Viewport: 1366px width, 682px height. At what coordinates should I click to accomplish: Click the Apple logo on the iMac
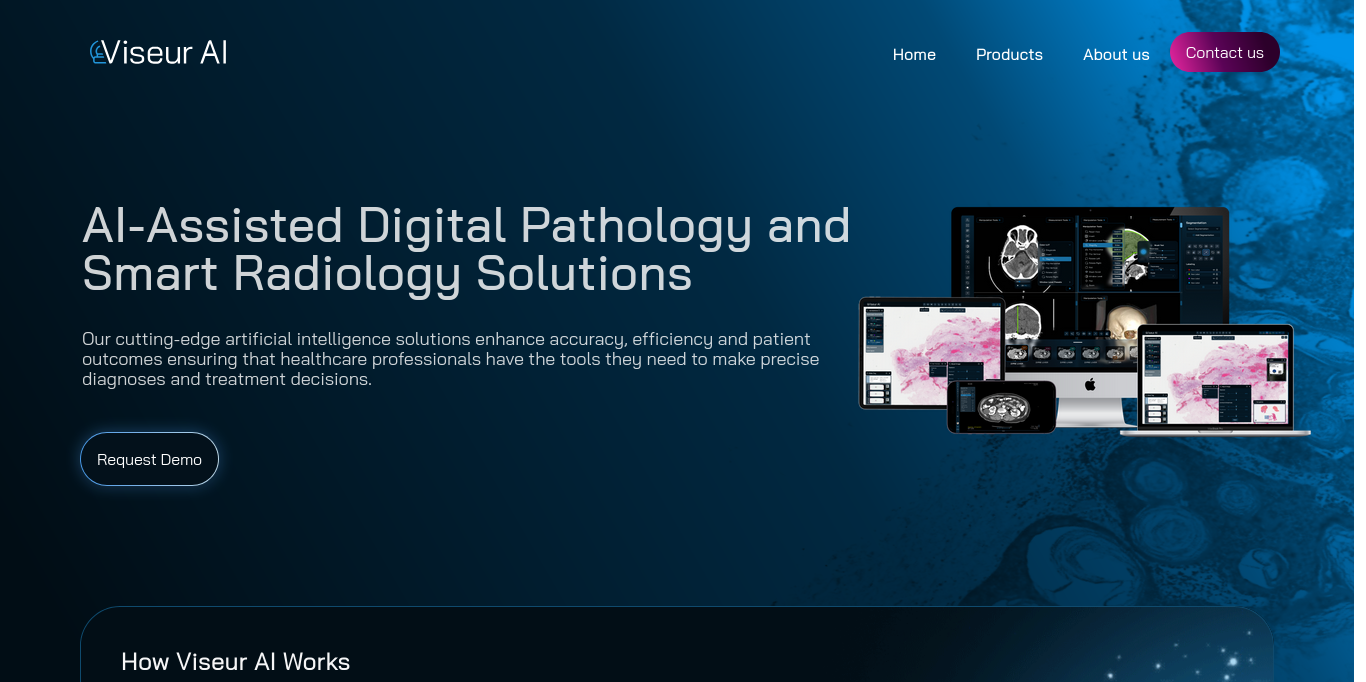pos(1091,384)
